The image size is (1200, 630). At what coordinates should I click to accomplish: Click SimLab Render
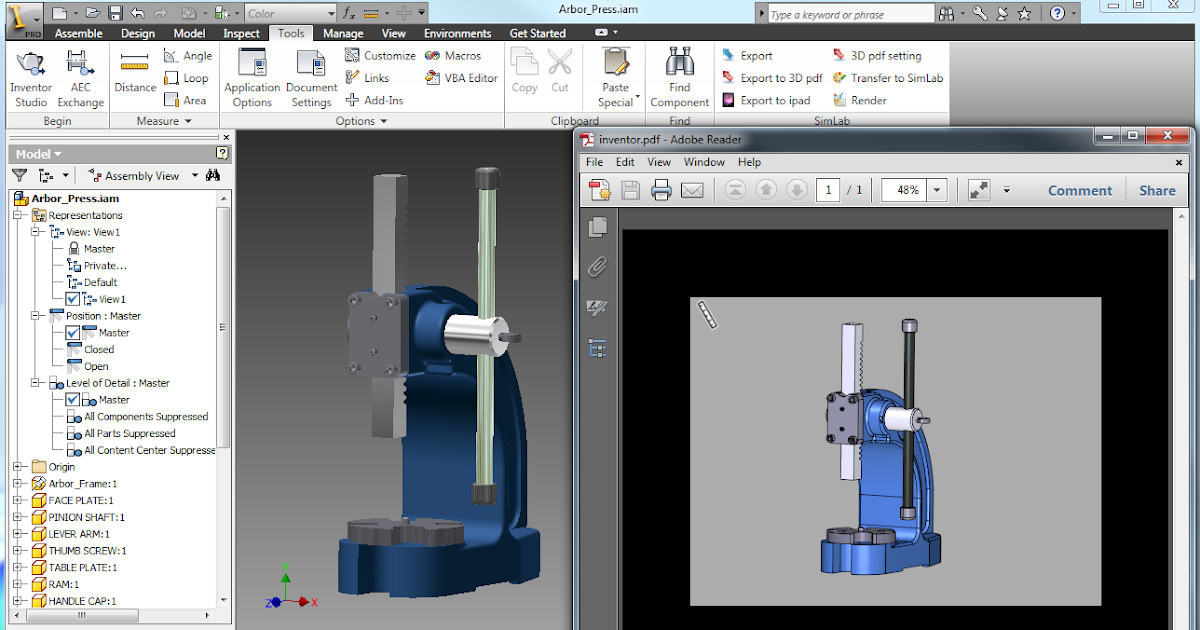pyautogui.click(x=859, y=100)
